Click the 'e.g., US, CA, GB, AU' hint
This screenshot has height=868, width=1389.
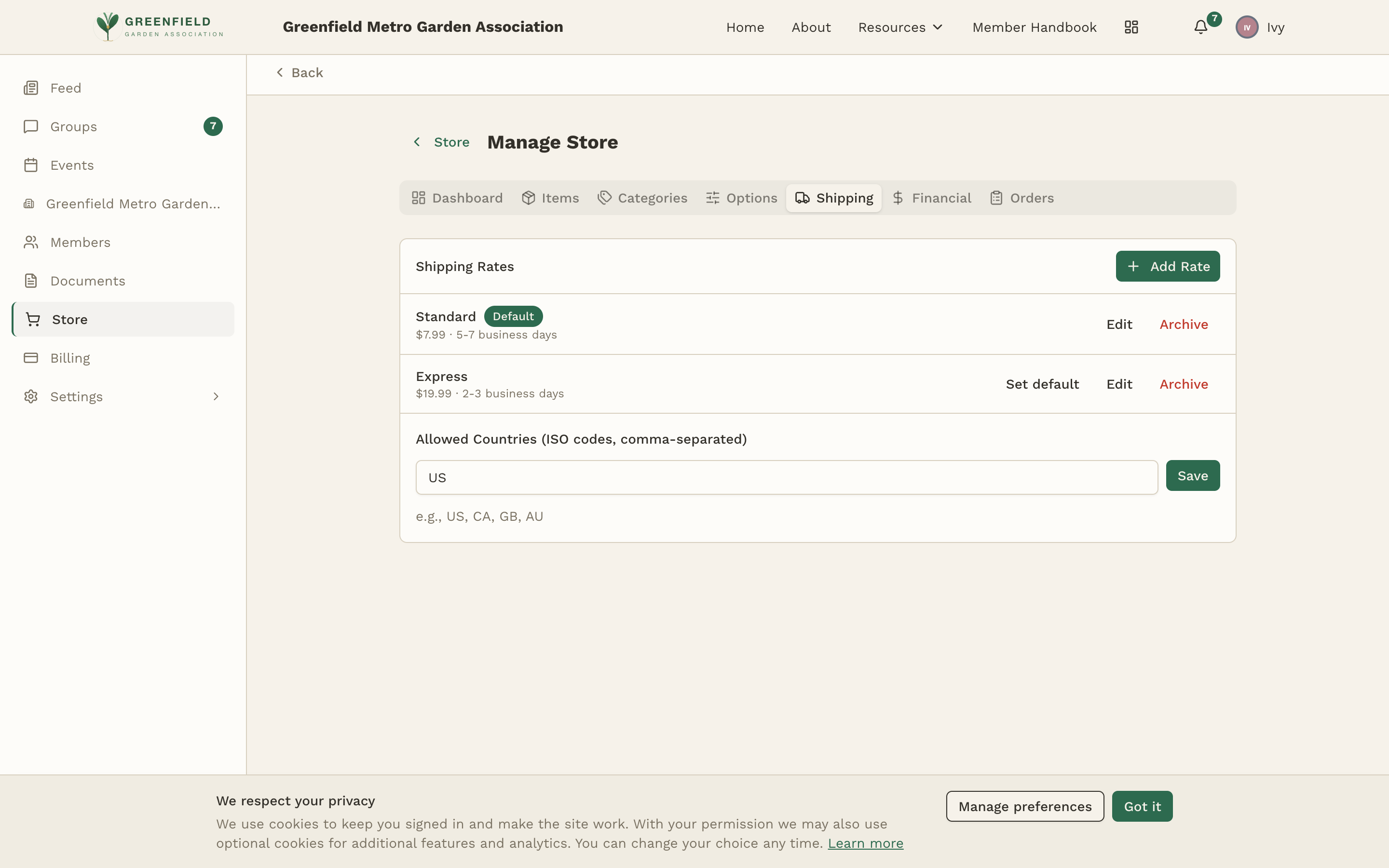[x=479, y=516]
